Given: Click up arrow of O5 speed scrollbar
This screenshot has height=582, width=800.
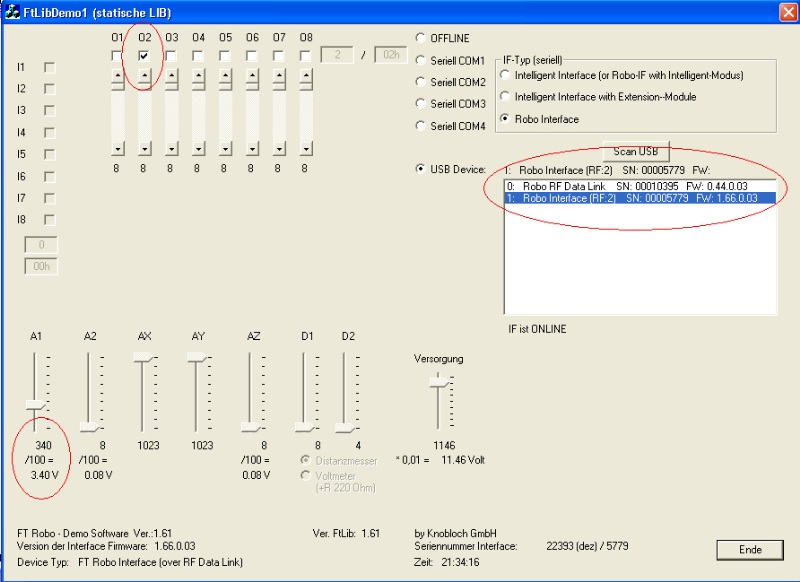Looking at the screenshot, I should (226, 76).
